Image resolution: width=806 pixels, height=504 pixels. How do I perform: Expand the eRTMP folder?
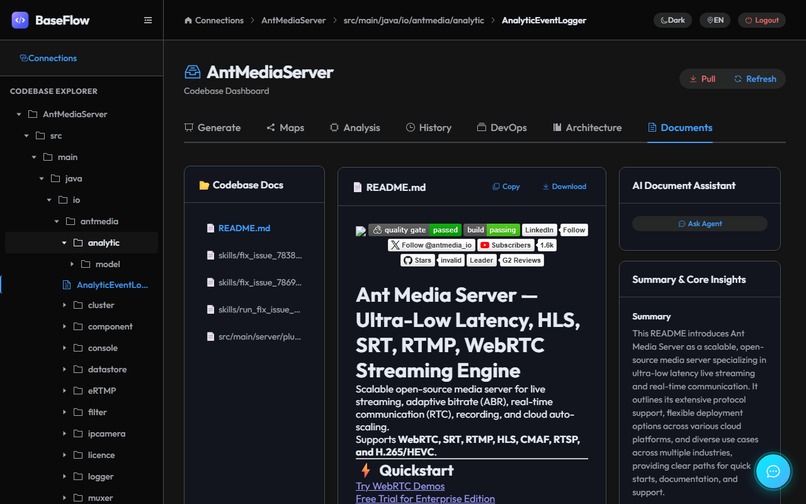tap(64, 391)
